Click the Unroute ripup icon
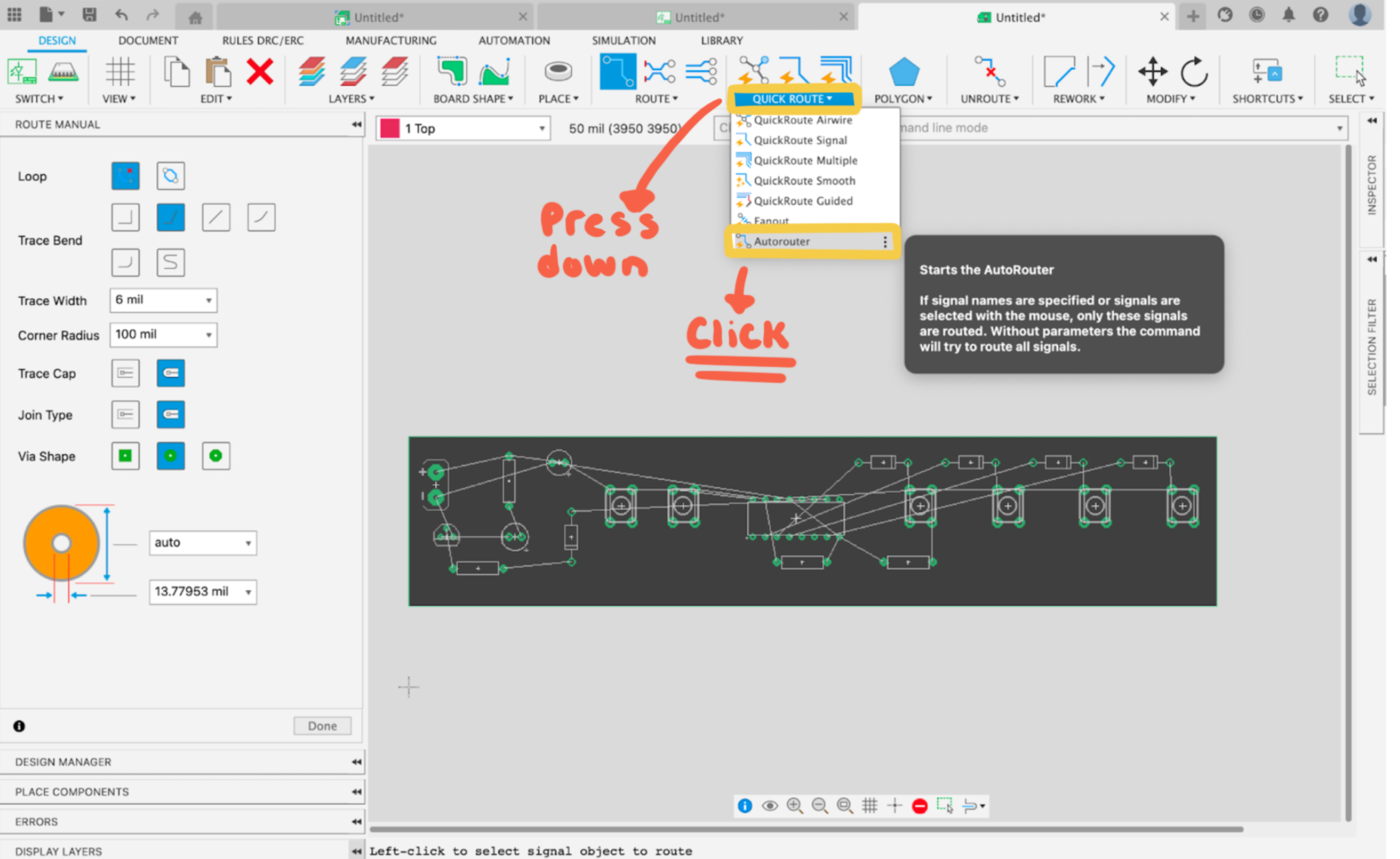The height and width of the screenshot is (859, 1400). pyautogui.click(x=989, y=72)
